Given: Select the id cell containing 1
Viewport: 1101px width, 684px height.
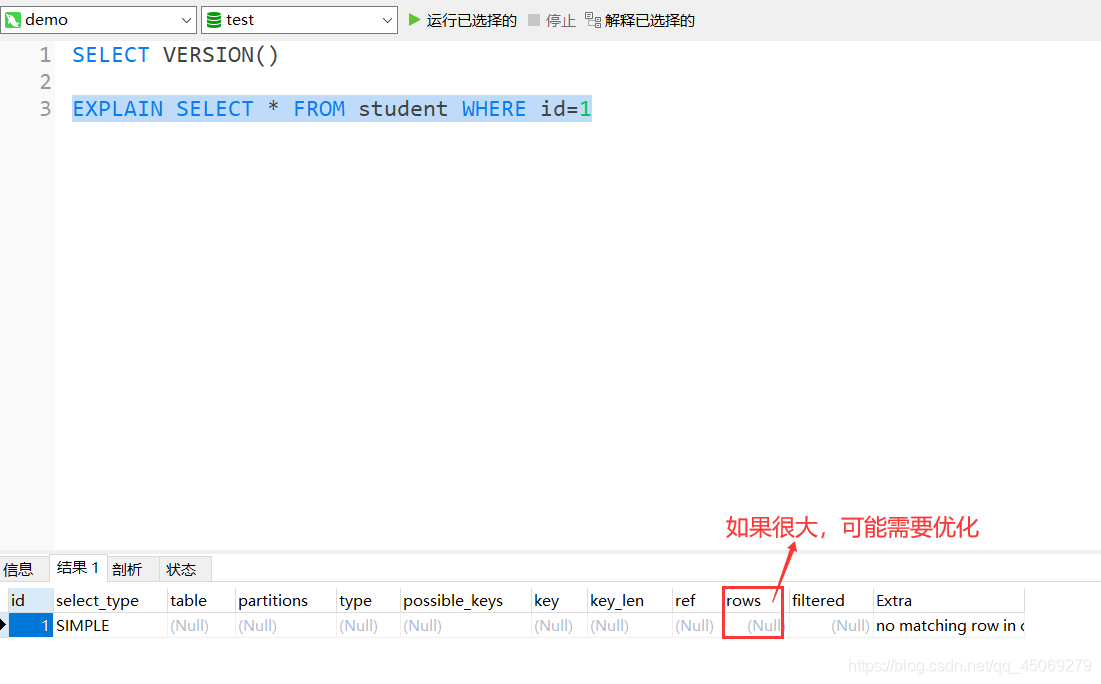Looking at the screenshot, I should (x=30, y=625).
